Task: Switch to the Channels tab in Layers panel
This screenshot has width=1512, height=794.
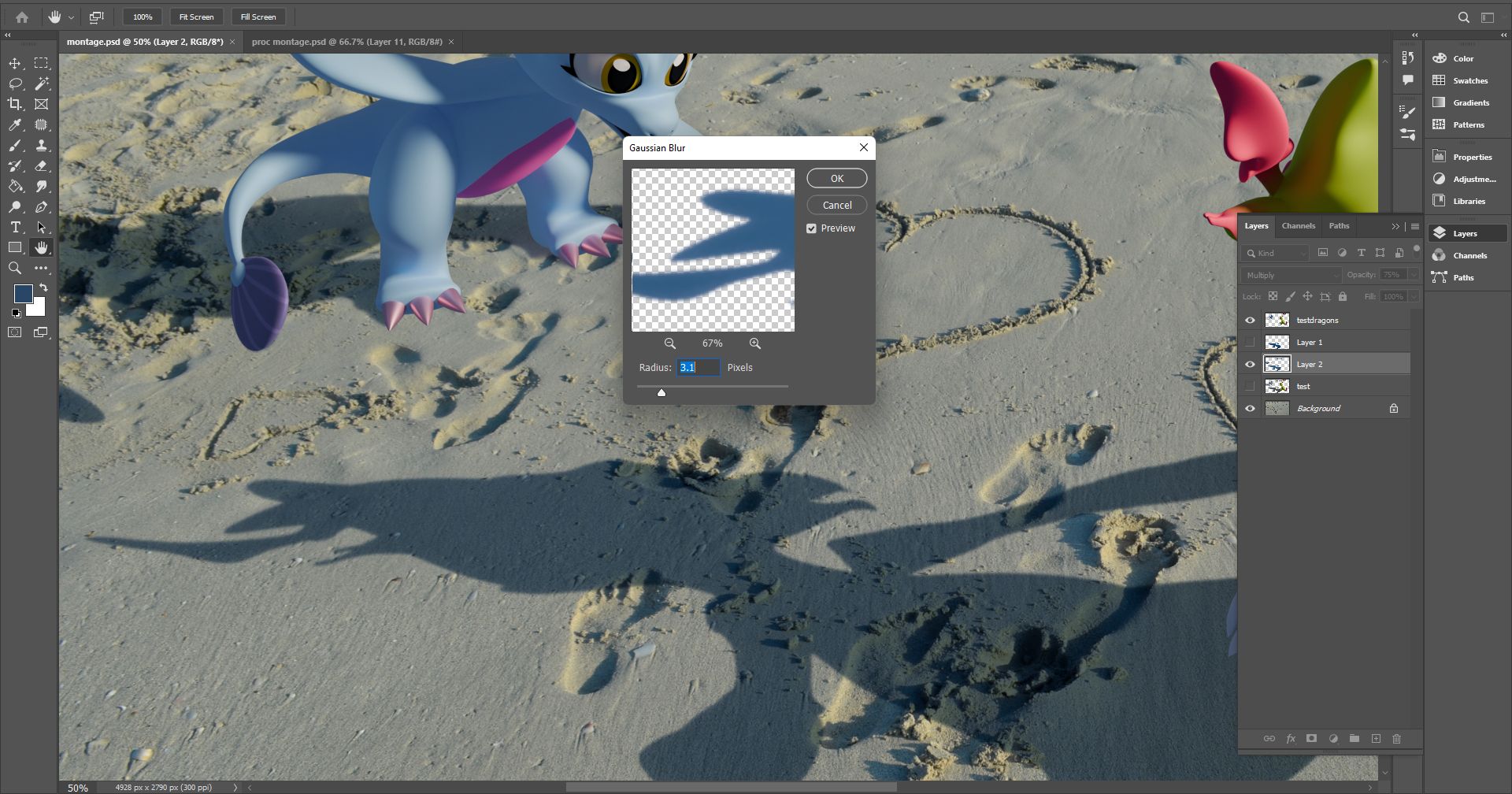Action: point(1298,226)
